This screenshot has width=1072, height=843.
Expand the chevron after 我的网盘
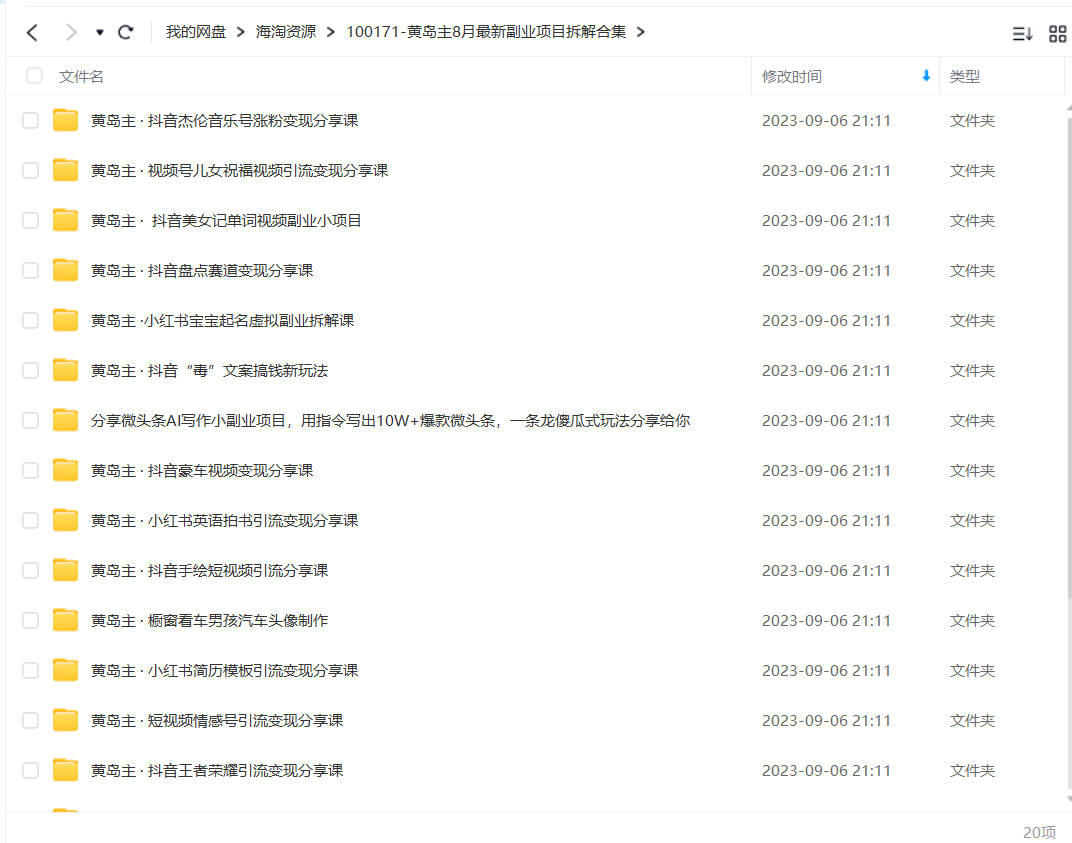click(241, 32)
